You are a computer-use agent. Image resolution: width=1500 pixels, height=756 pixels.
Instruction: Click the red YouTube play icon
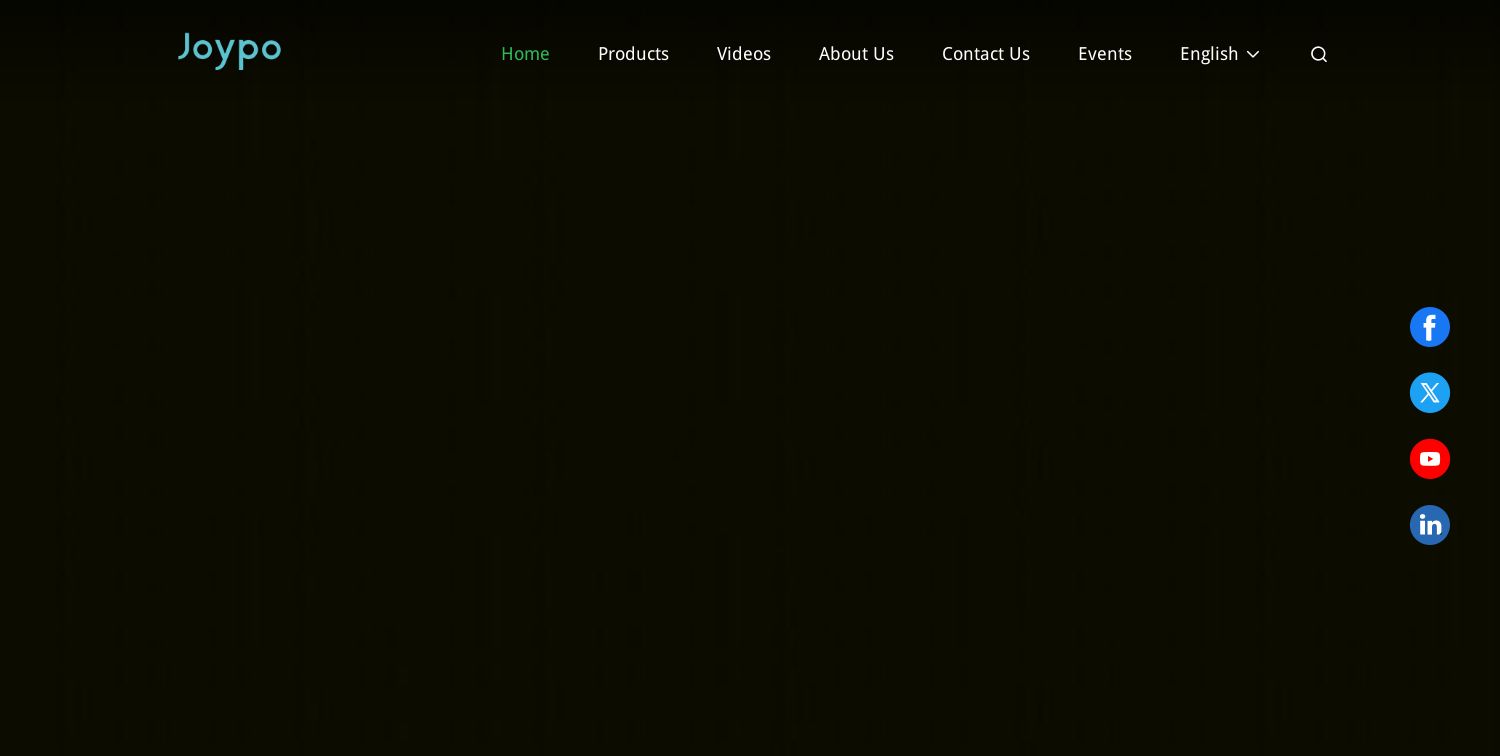point(1430,459)
